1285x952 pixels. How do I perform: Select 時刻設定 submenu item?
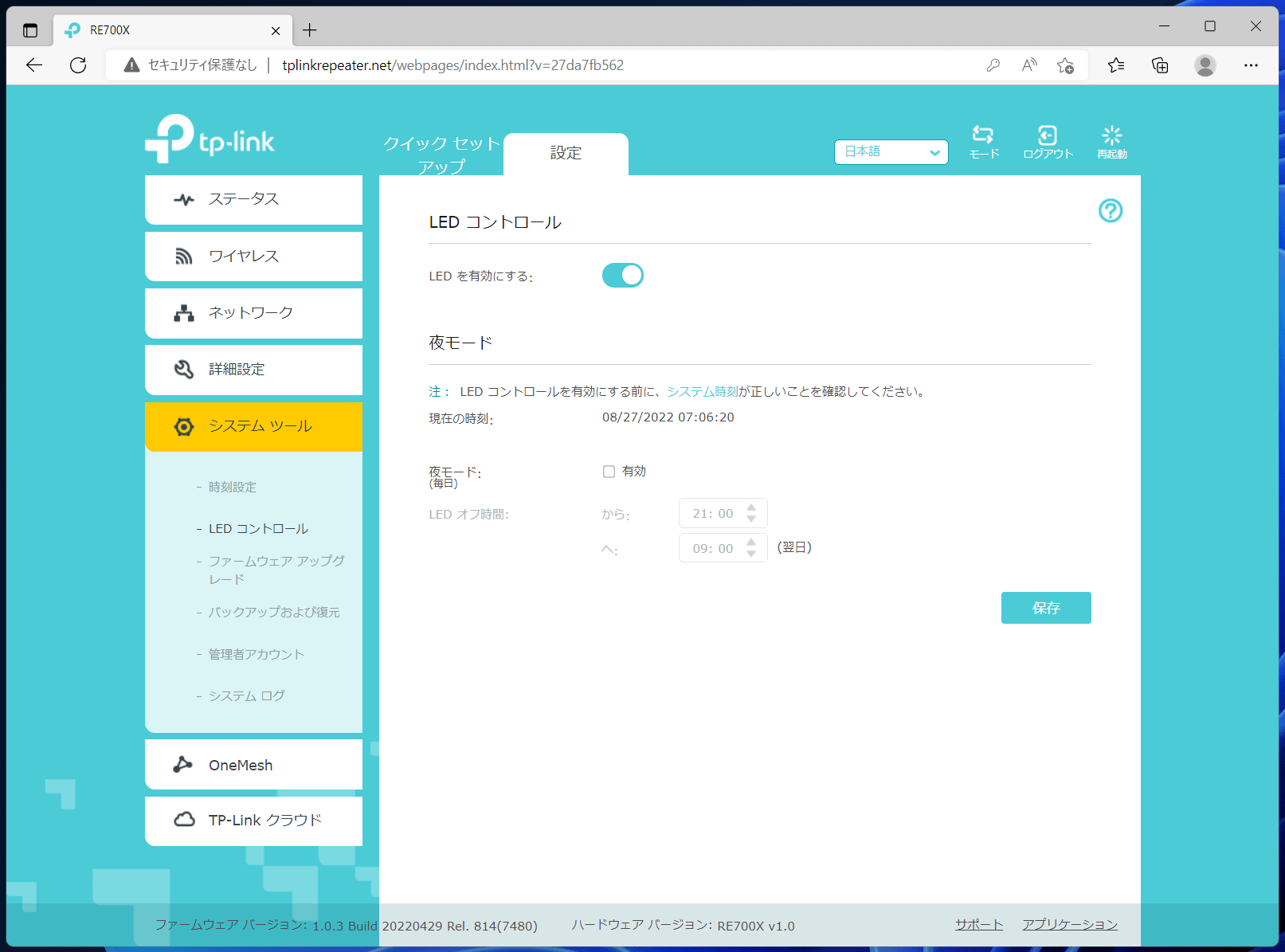233,487
